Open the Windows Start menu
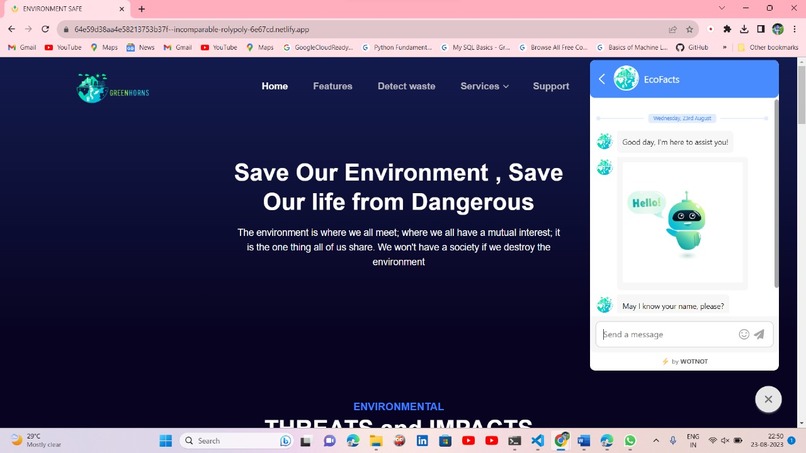This screenshot has height=453, width=806. click(x=166, y=441)
